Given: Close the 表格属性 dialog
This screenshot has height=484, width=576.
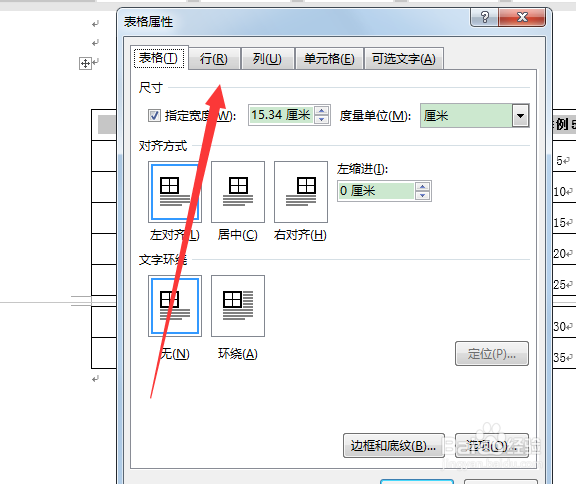Looking at the screenshot, I should click(x=522, y=17).
